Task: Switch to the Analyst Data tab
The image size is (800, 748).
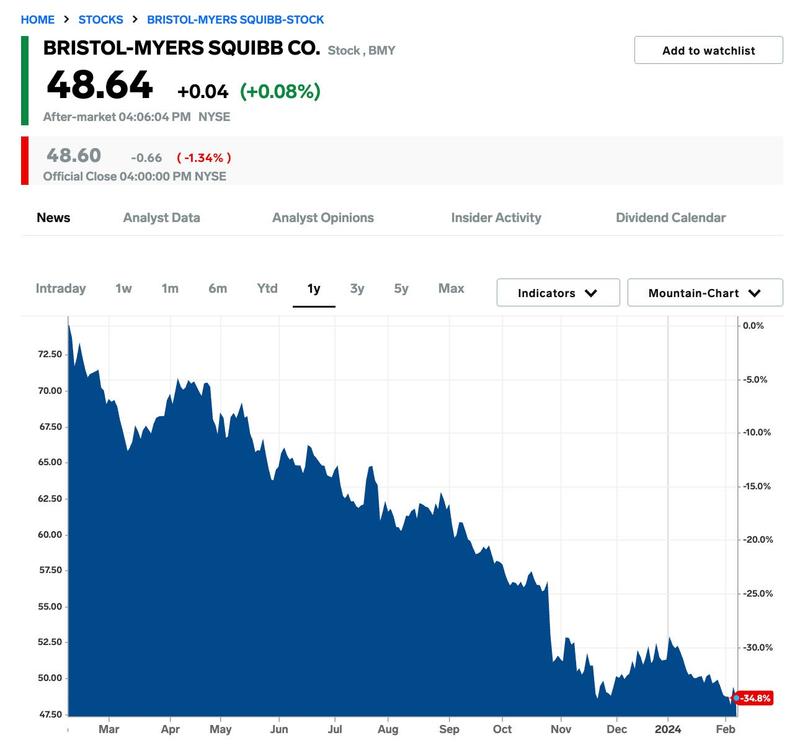Action: pyautogui.click(x=161, y=218)
